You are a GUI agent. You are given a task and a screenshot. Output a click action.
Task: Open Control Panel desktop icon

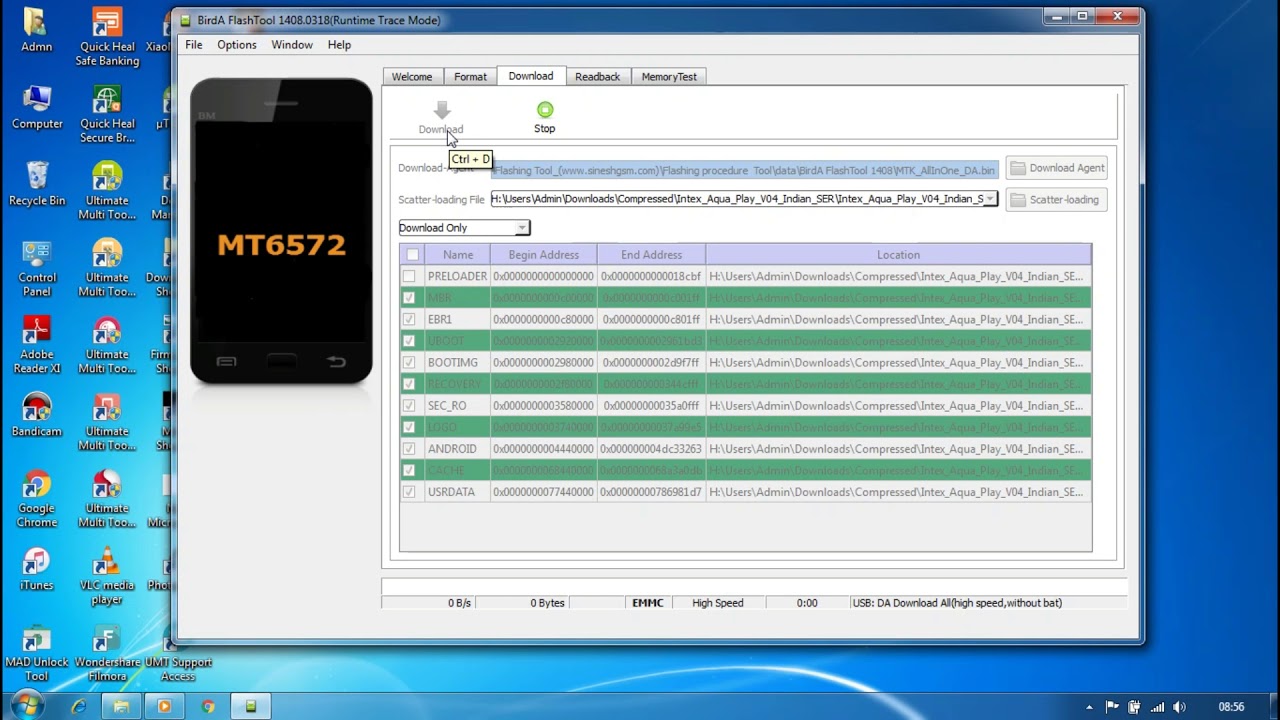(x=37, y=269)
